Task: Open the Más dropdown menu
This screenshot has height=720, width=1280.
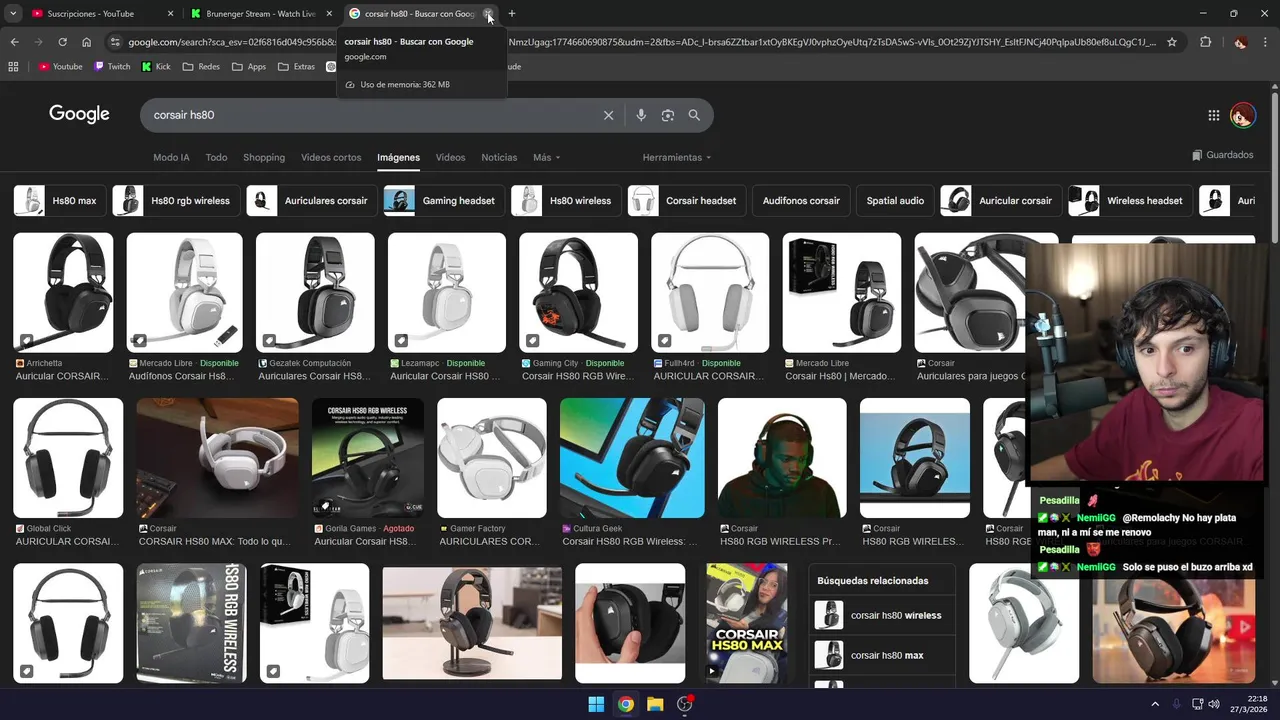Action: [546, 157]
